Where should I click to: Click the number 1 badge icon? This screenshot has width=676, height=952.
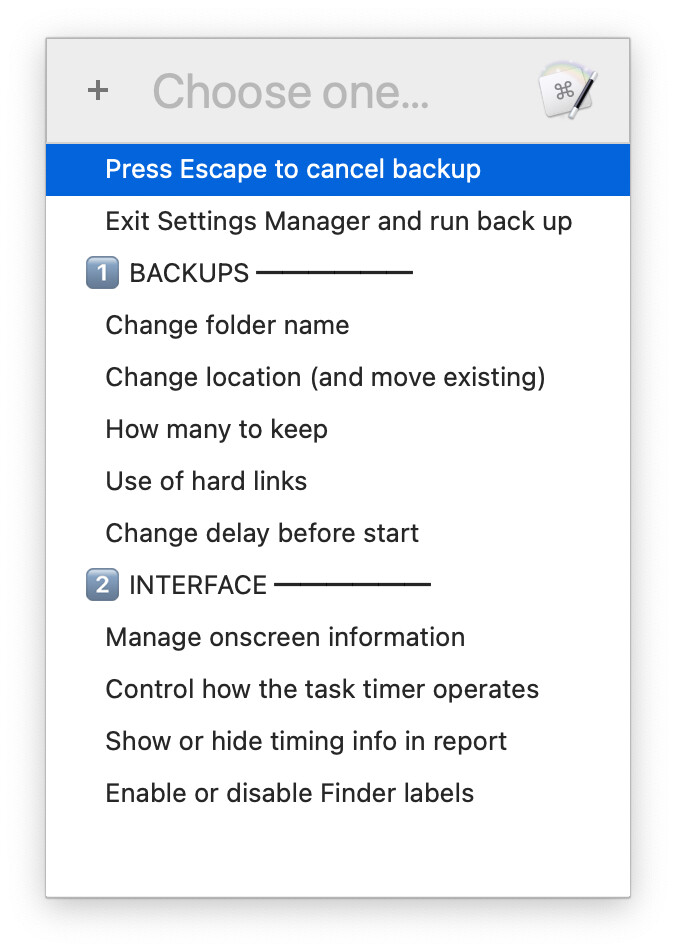pos(102,273)
